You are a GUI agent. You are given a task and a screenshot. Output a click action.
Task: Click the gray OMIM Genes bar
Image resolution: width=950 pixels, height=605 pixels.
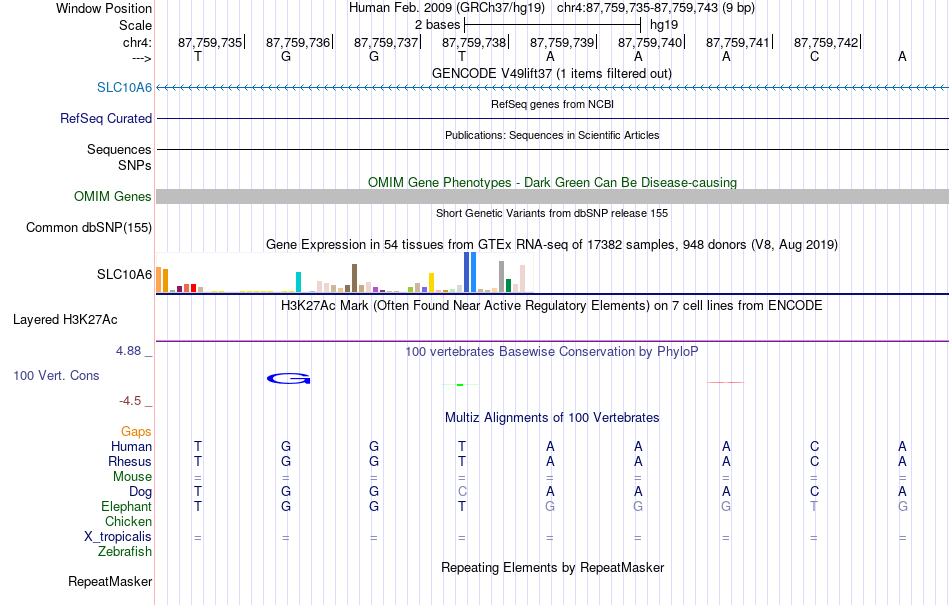click(552, 196)
